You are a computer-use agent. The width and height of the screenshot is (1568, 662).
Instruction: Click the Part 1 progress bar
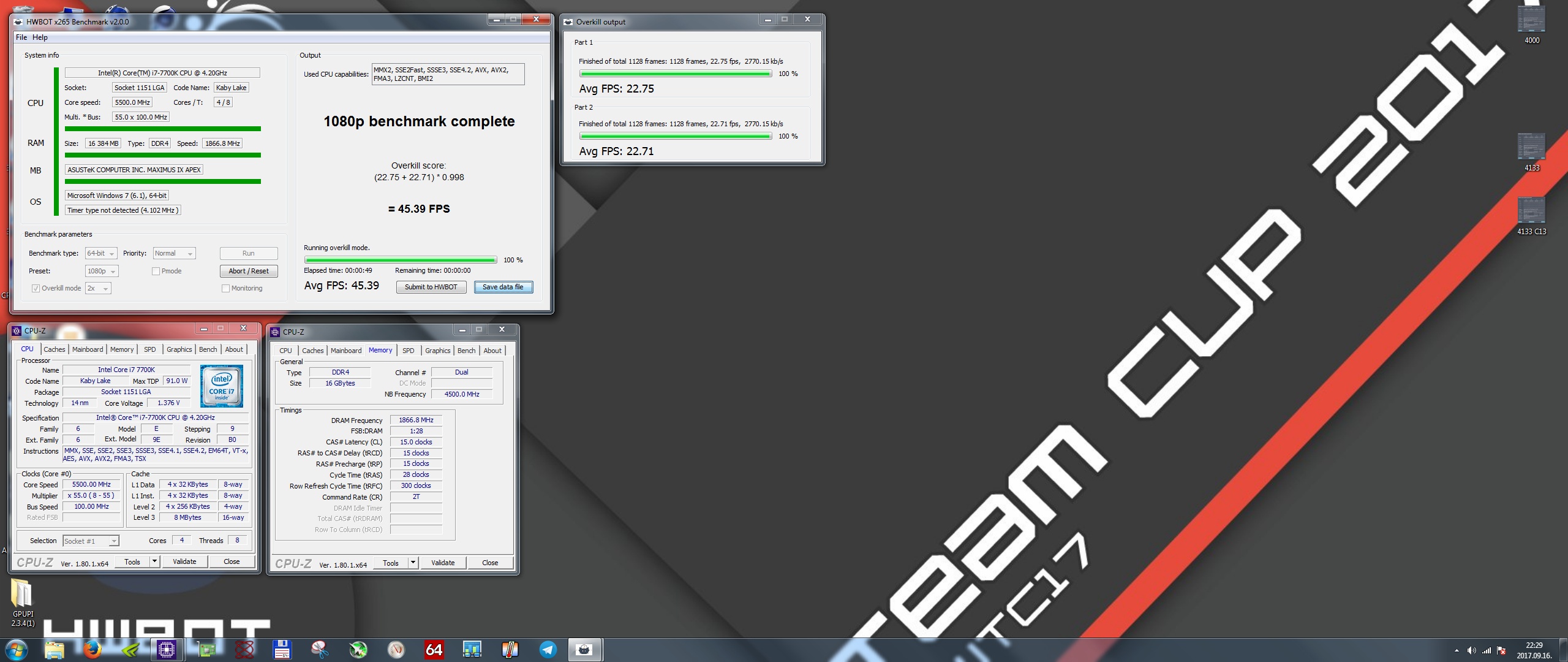[x=676, y=74]
